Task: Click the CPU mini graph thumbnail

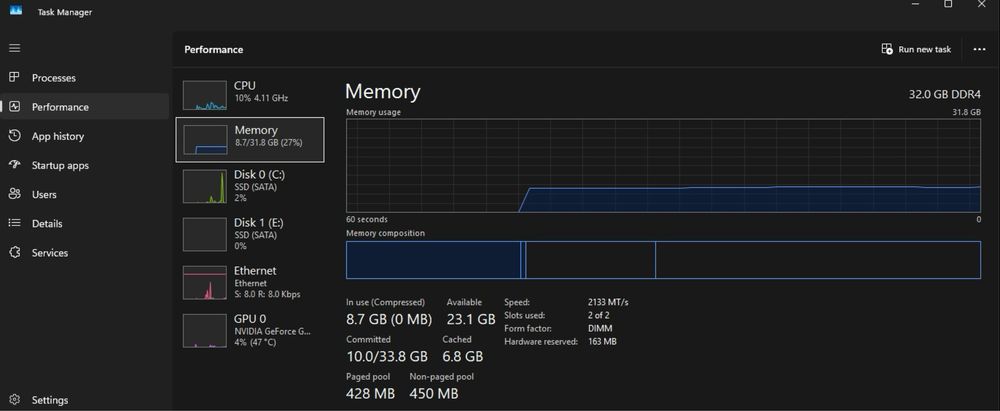Action: (x=205, y=95)
